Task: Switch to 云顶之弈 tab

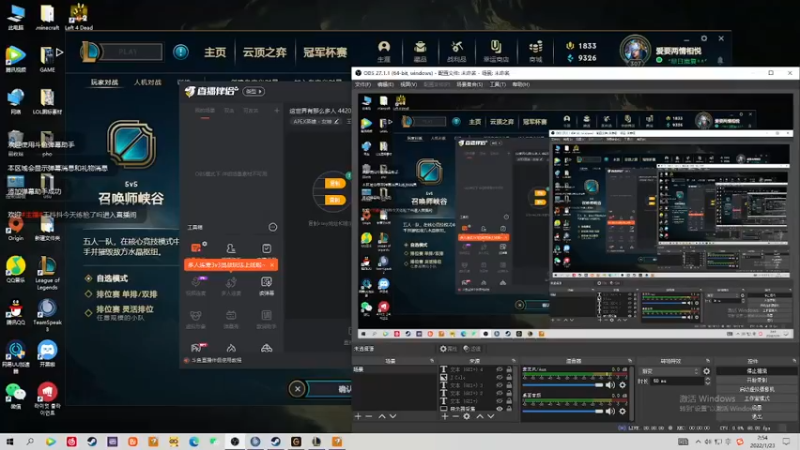Action: pos(264,52)
